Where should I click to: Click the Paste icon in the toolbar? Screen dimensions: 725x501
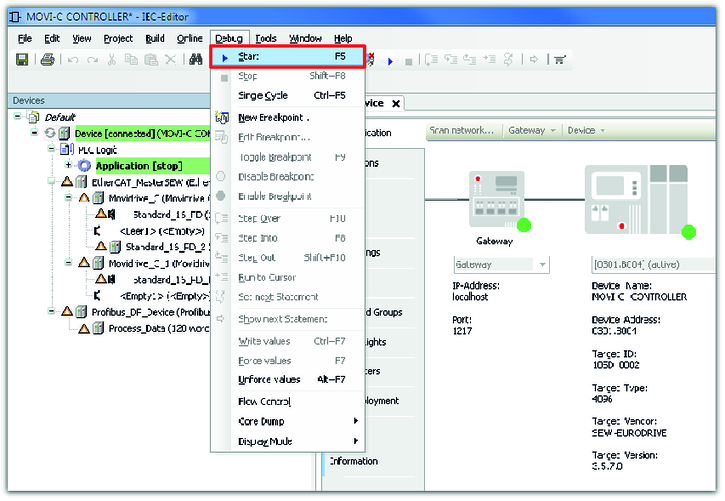(150, 60)
